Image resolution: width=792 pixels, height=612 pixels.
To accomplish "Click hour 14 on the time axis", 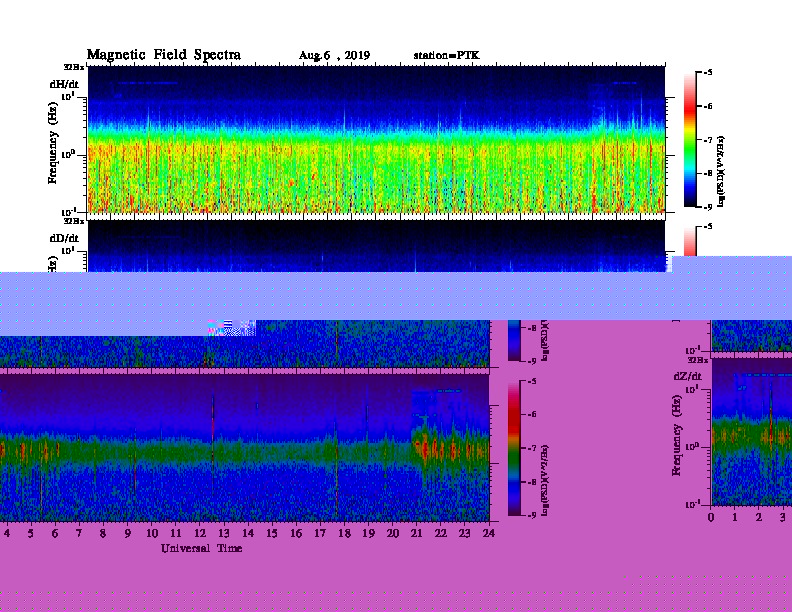I will click(248, 533).
